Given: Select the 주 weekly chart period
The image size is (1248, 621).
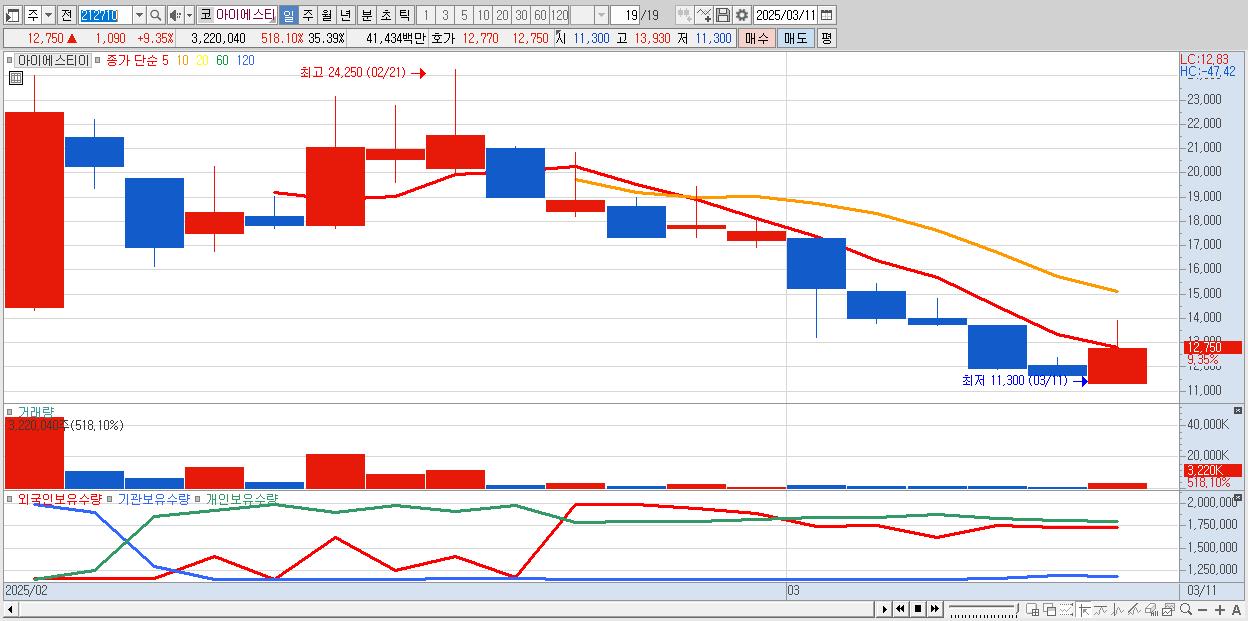Looking at the screenshot, I should (x=307, y=15).
